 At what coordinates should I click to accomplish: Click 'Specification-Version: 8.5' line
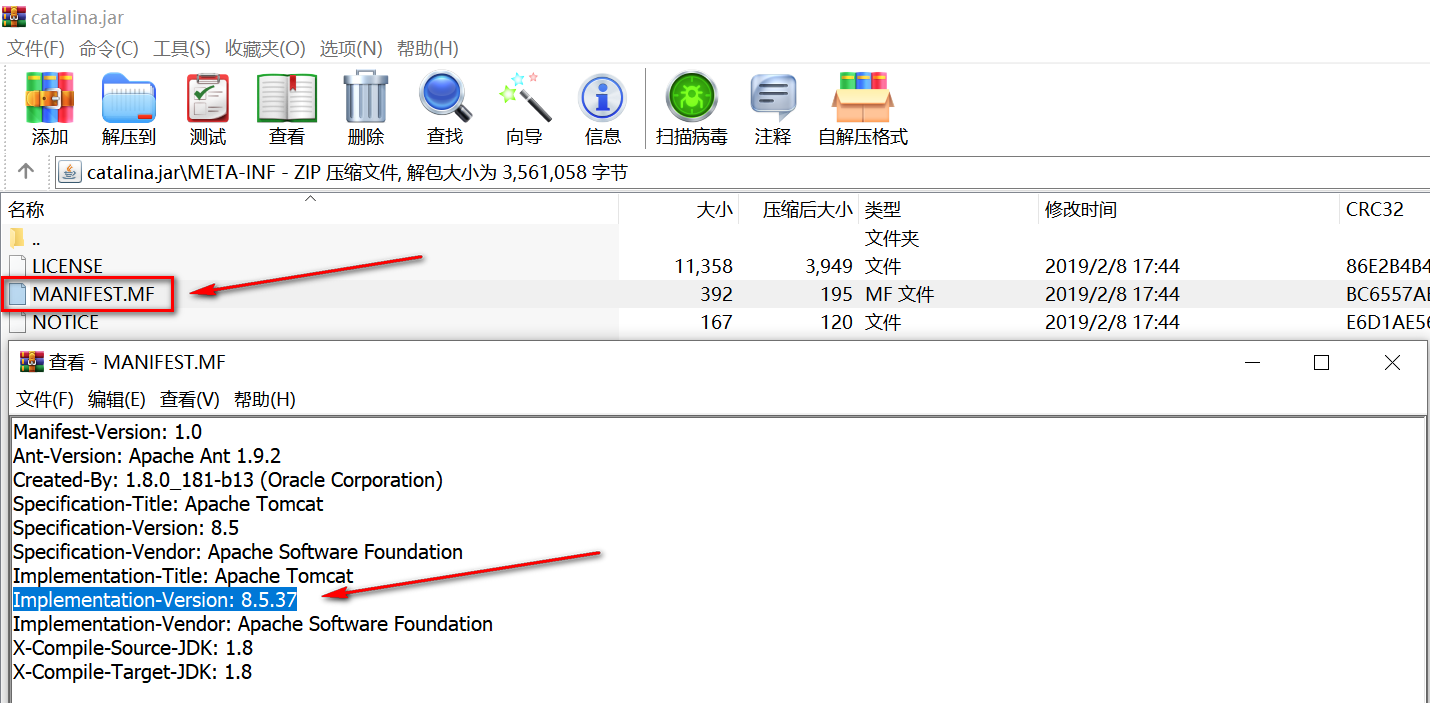pos(126,528)
